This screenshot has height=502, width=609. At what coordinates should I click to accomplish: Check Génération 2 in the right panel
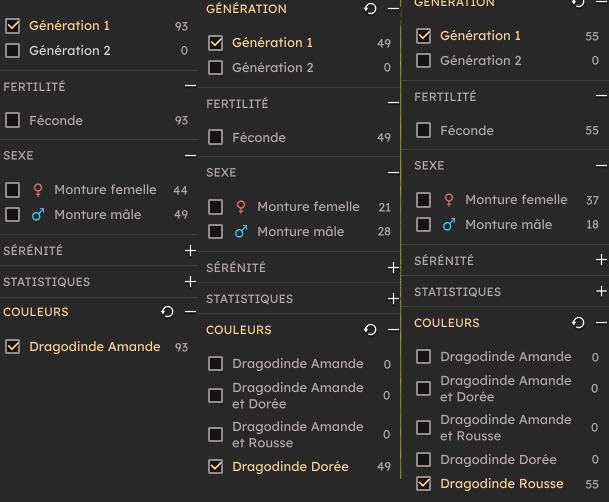click(423, 61)
